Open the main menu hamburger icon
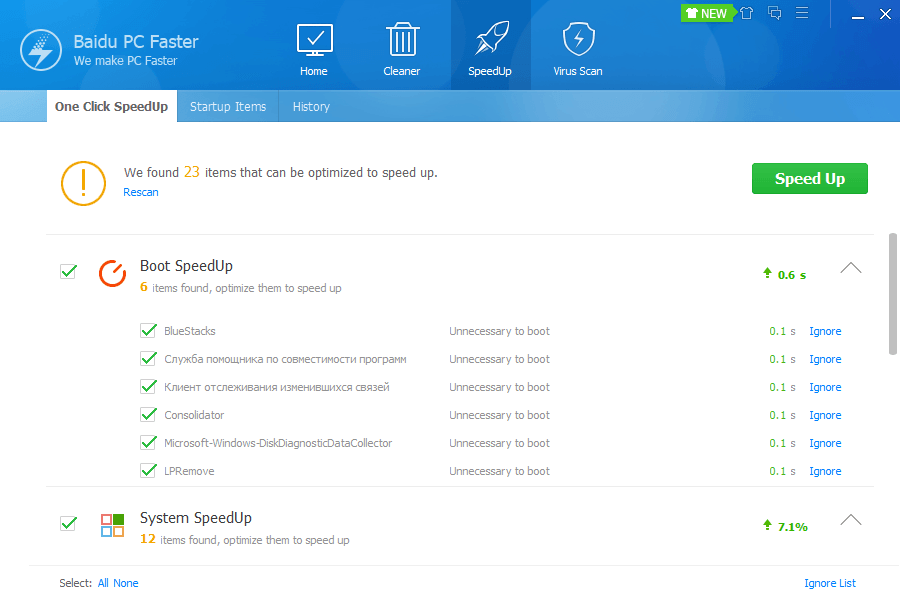 [802, 13]
